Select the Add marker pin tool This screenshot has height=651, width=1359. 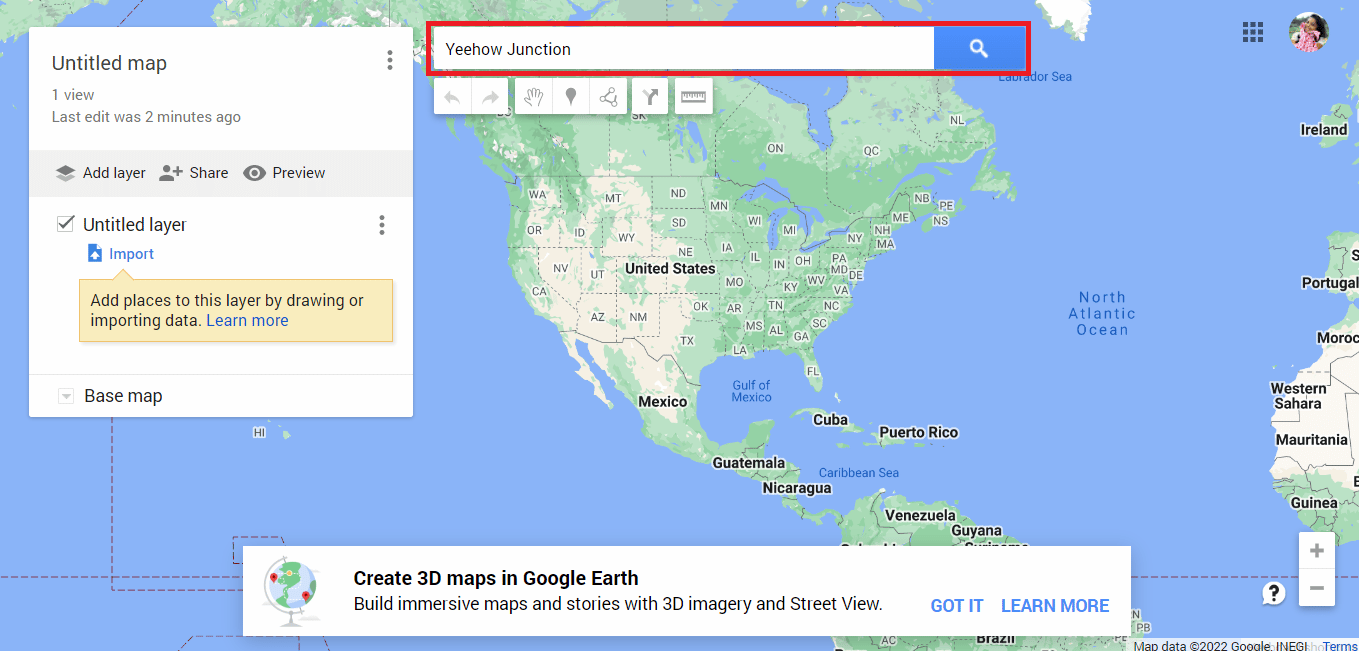pos(571,97)
